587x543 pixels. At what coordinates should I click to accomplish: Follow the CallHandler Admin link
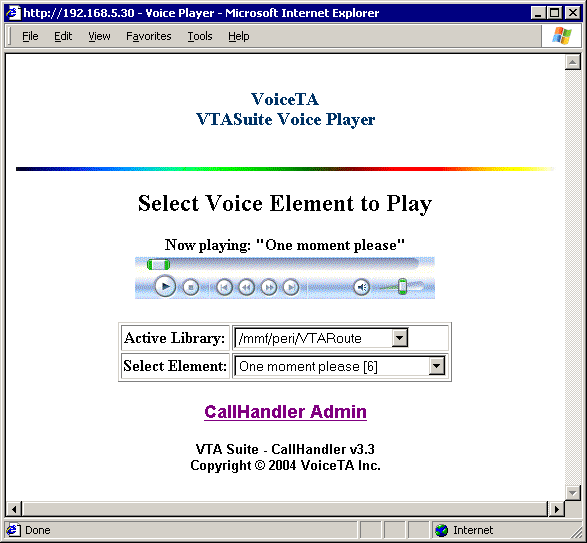(x=285, y=412)
